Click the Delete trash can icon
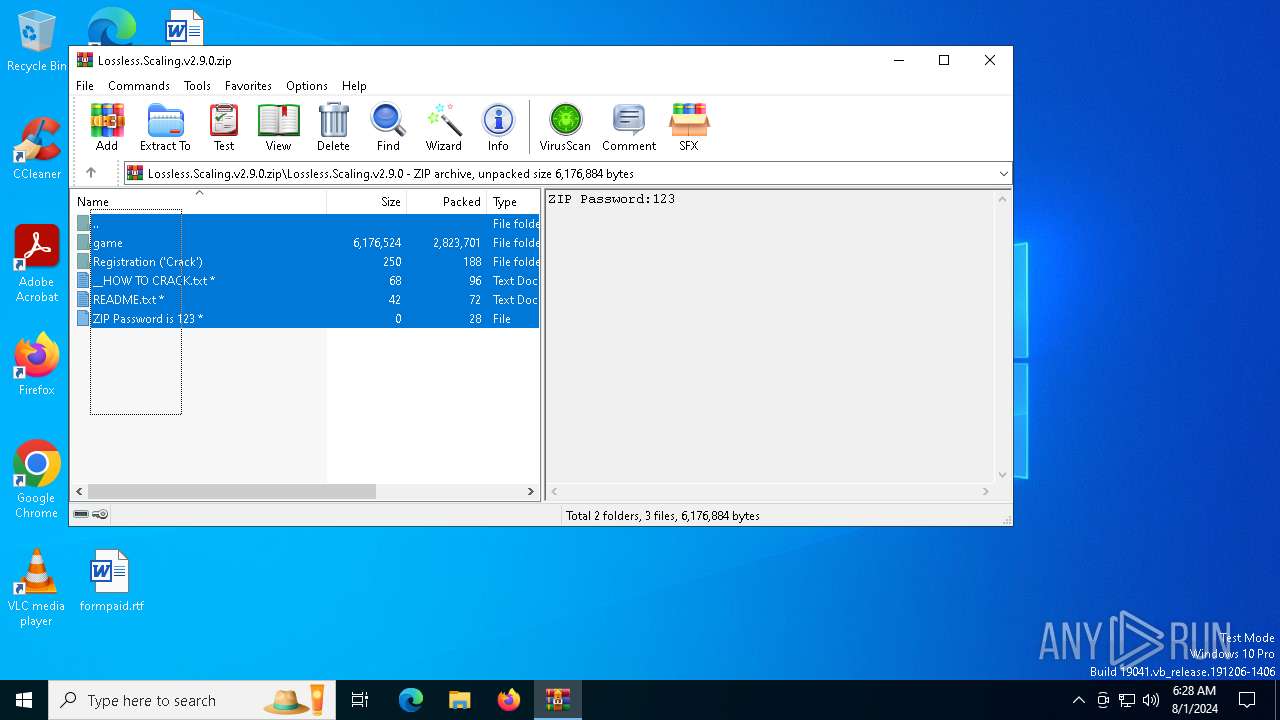 [x=333, y=127]
